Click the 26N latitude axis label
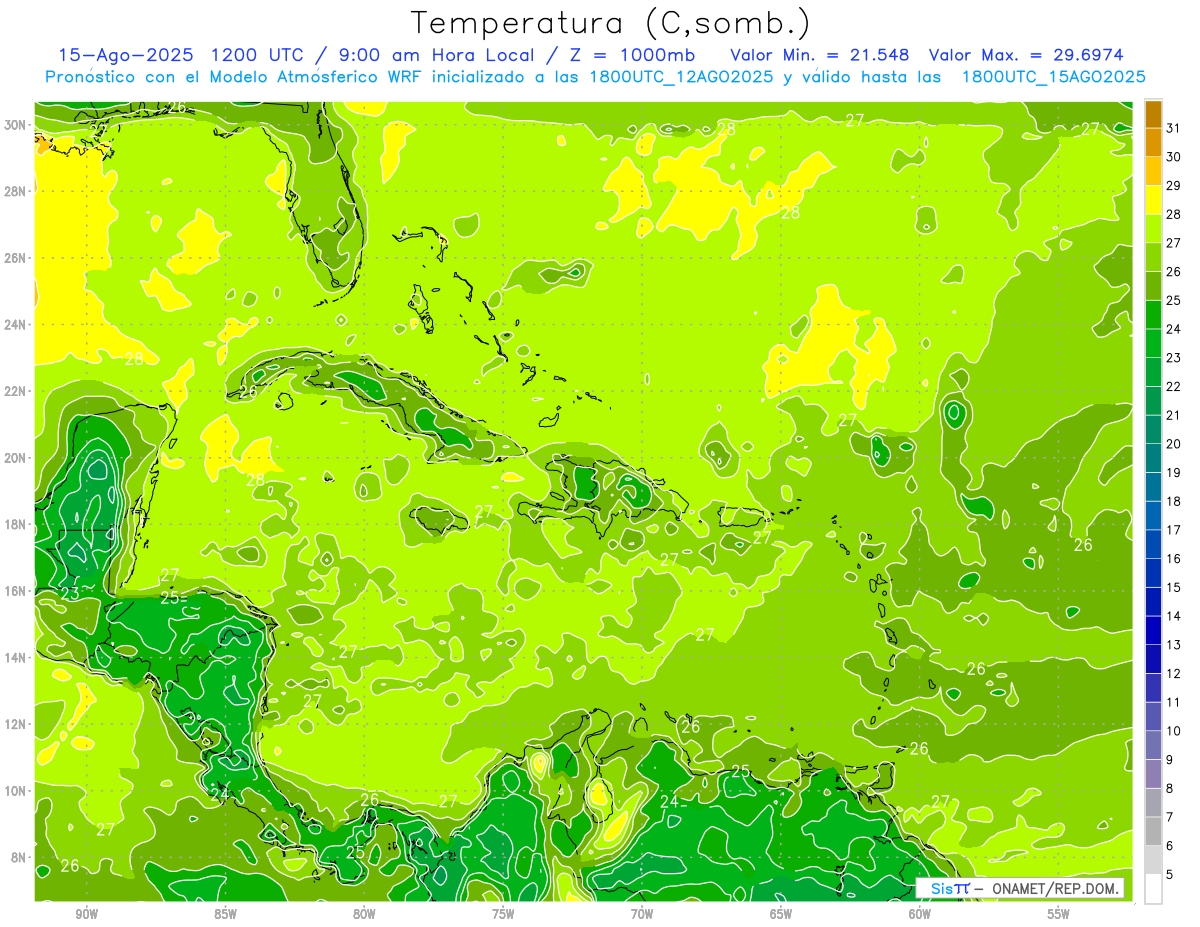1200x927 pixels. click(x=16, y=258)
